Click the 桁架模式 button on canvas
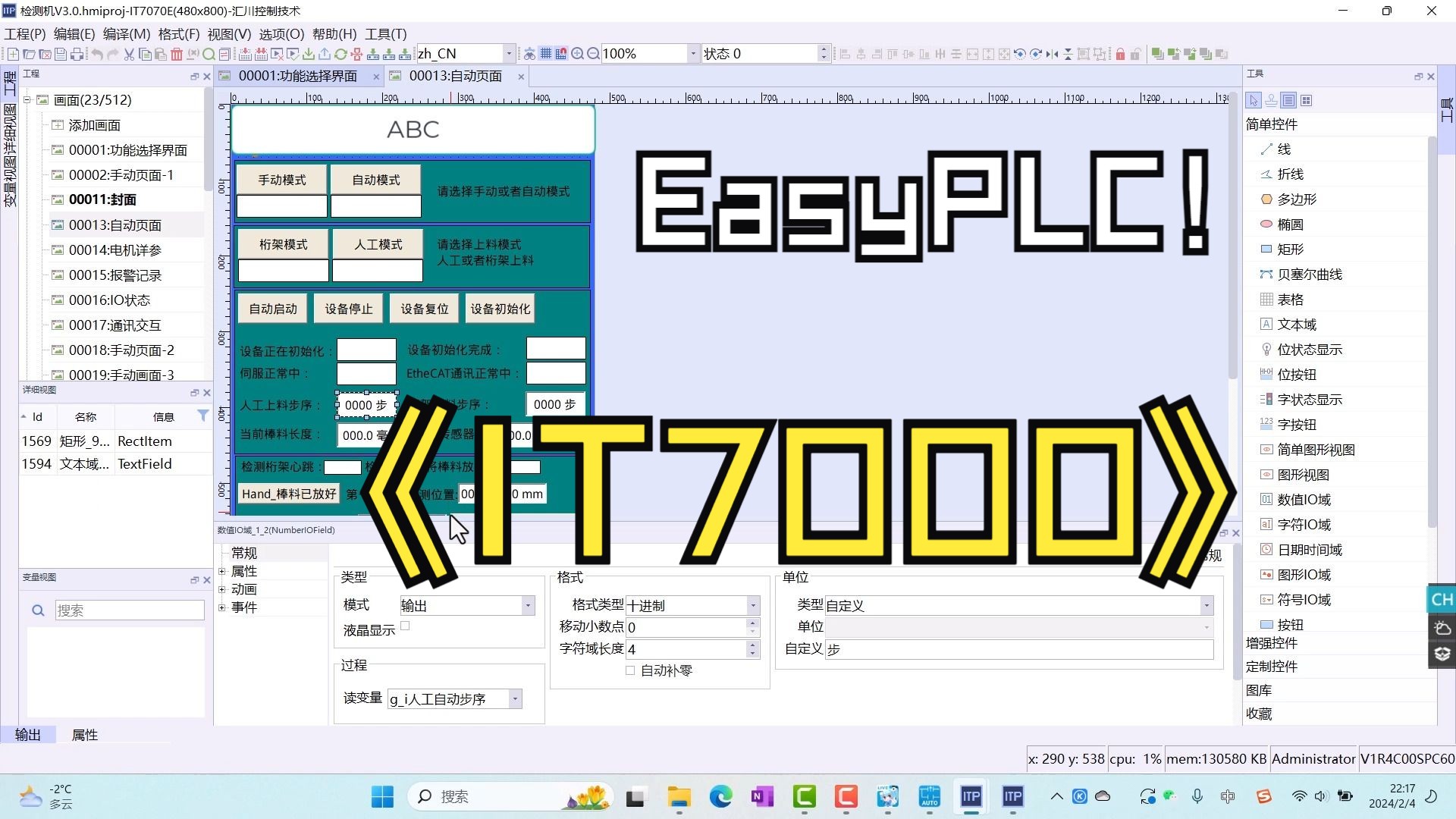The height and width of the screenshot is (819, 1456). [284, 244]
